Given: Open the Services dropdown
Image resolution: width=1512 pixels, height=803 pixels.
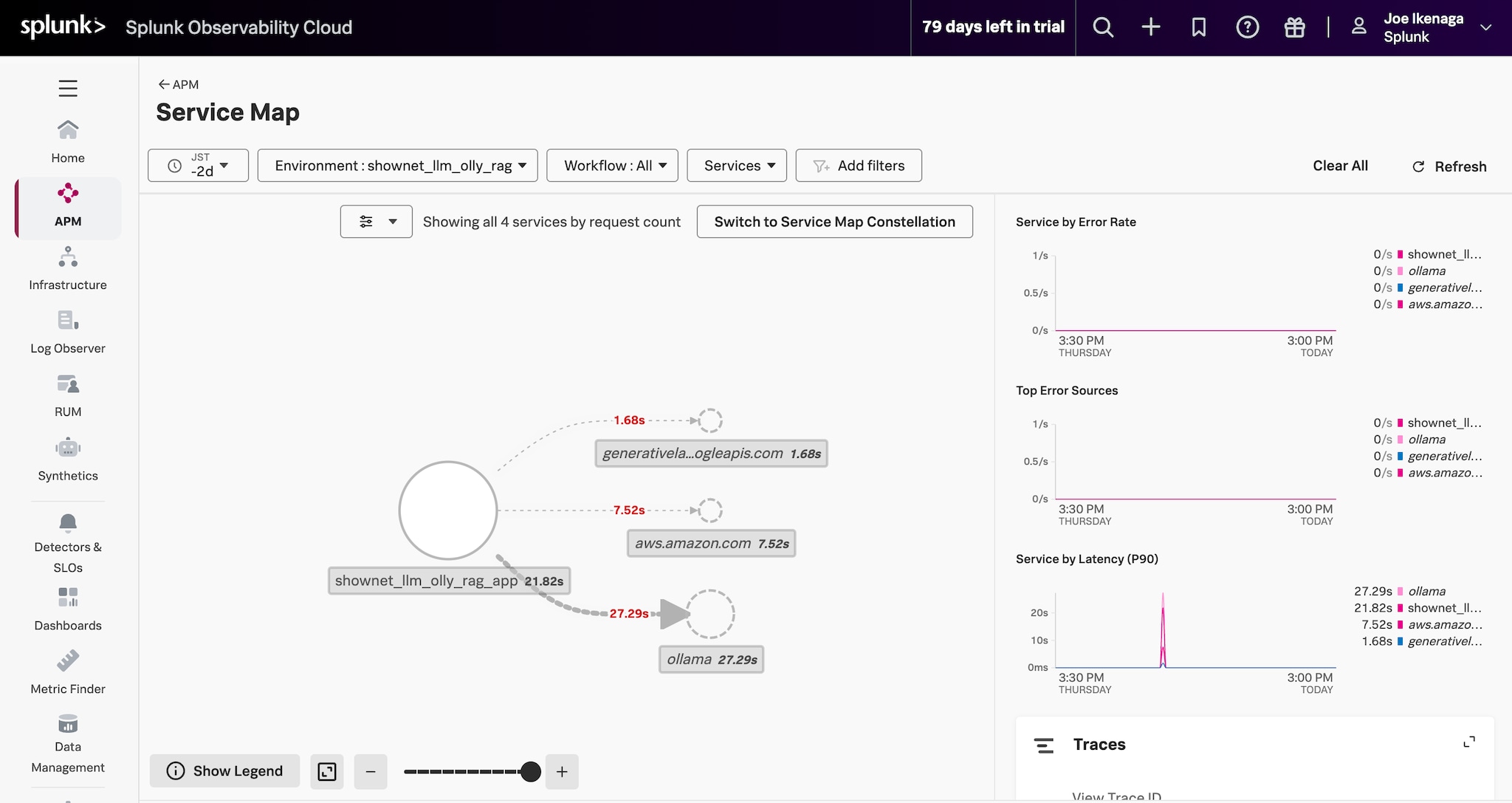Looking at the screenshot, I should (x=737, y=165).
